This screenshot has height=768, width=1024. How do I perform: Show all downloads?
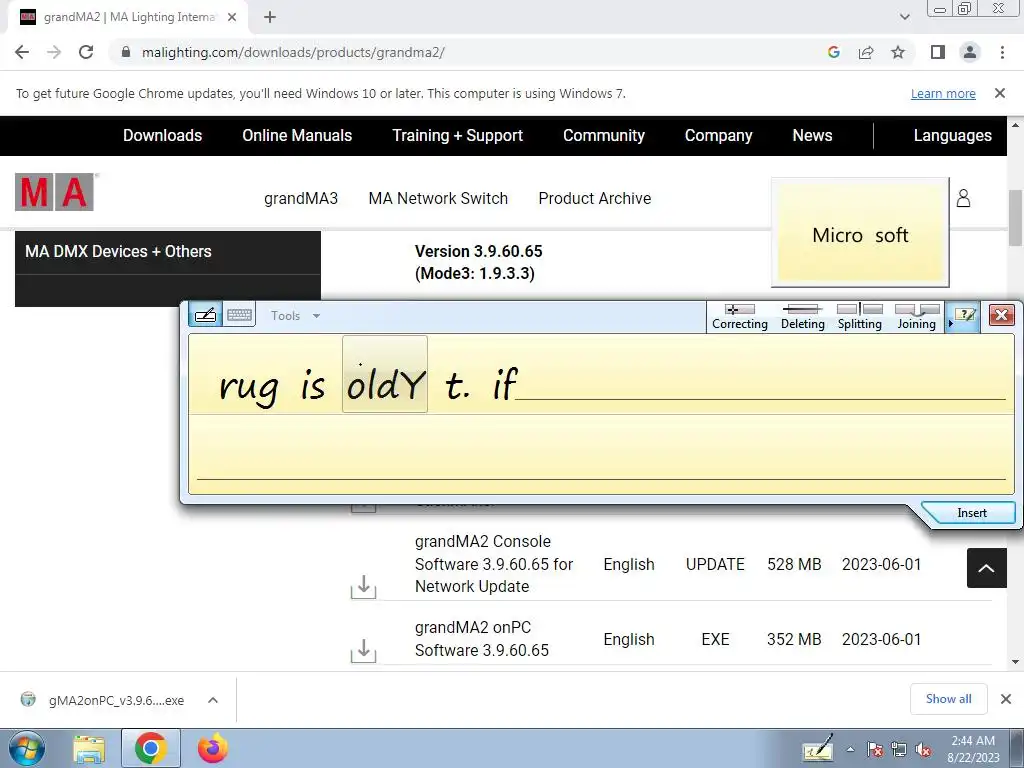point(948,699)
